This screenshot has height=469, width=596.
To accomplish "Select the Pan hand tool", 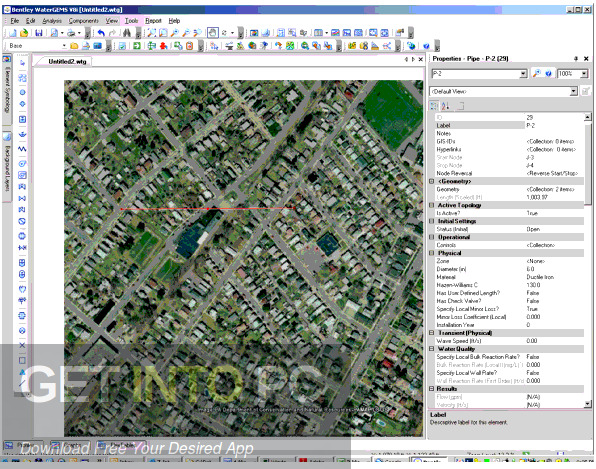I will (x=212, y=33).
